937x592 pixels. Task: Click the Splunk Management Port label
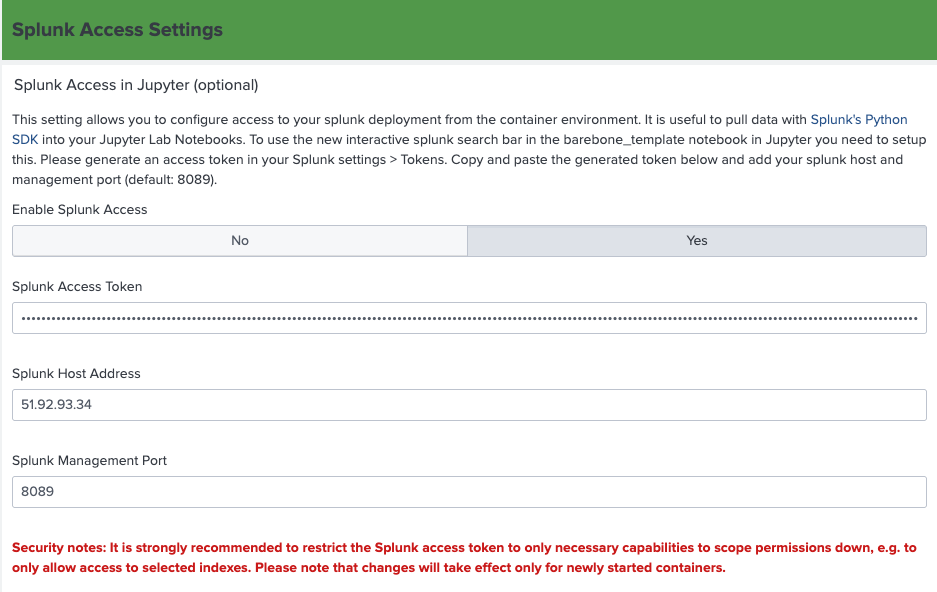coord(90,461)
